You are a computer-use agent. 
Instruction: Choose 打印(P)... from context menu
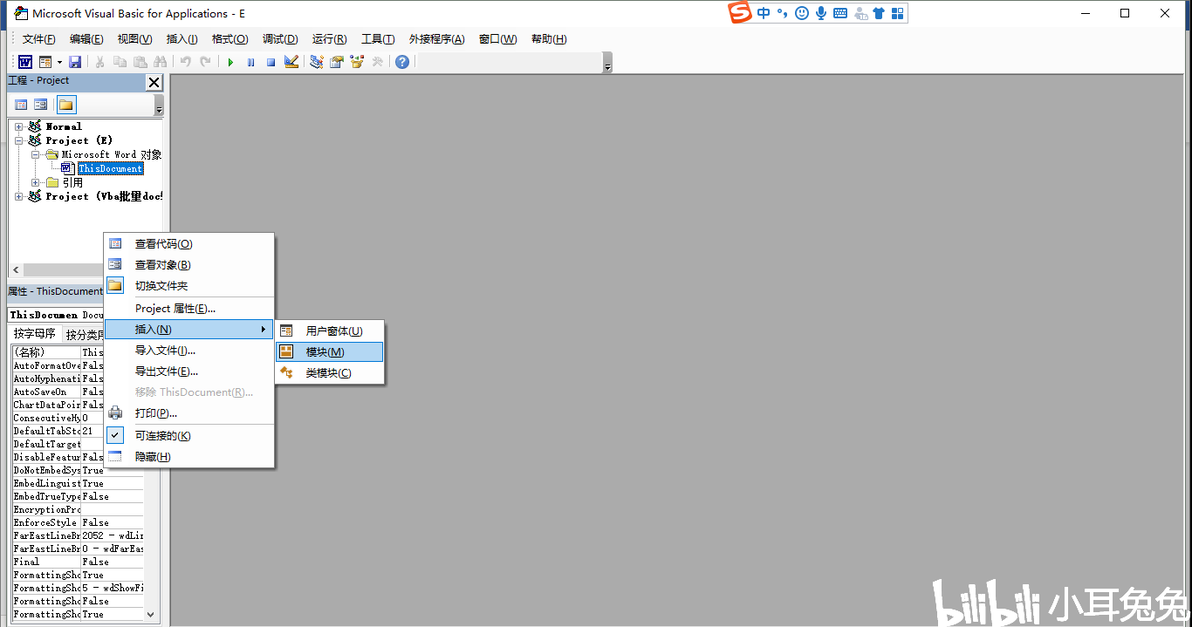click(x=189, y=413)
